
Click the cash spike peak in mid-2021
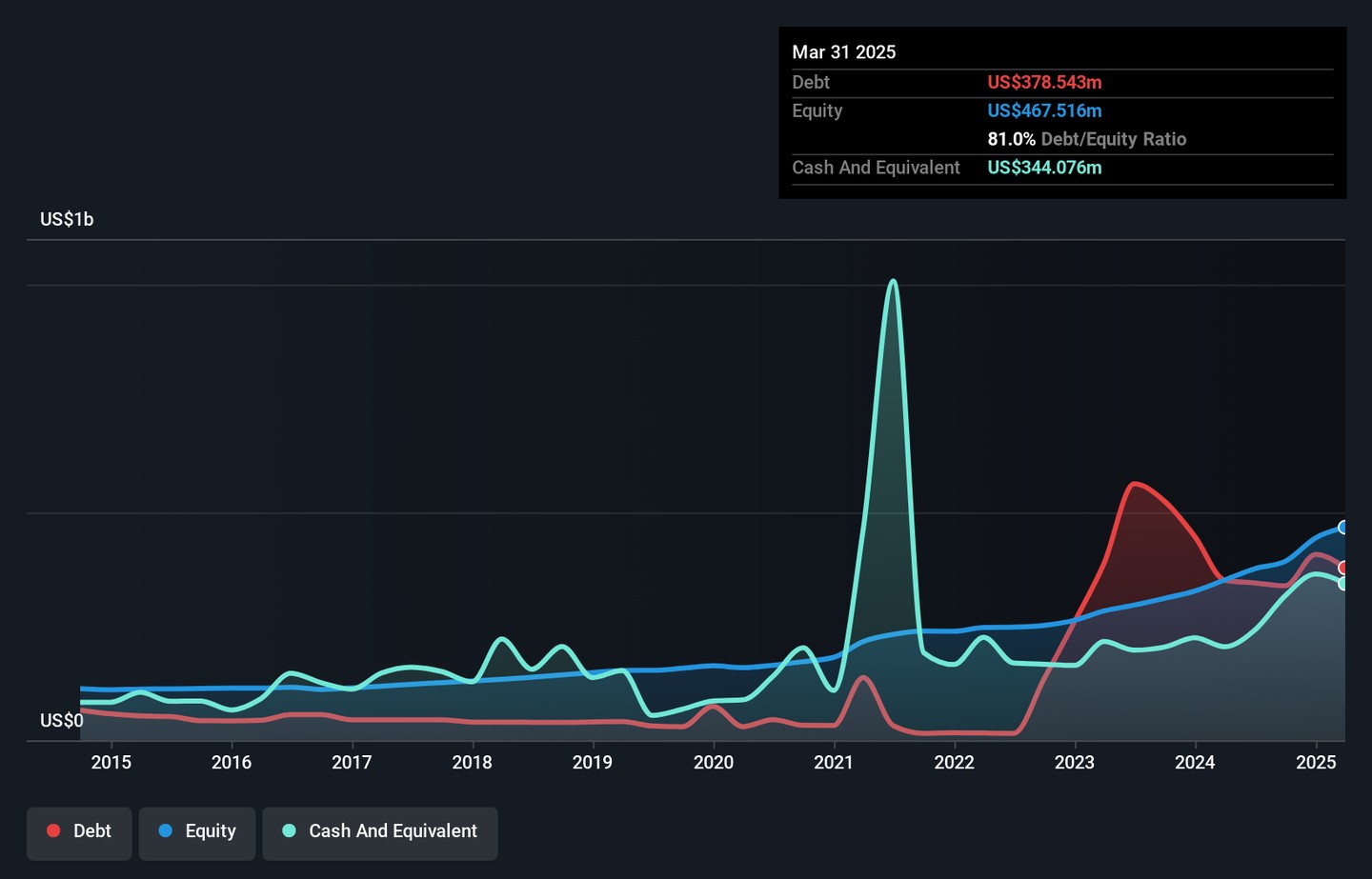tap(893, 281)
